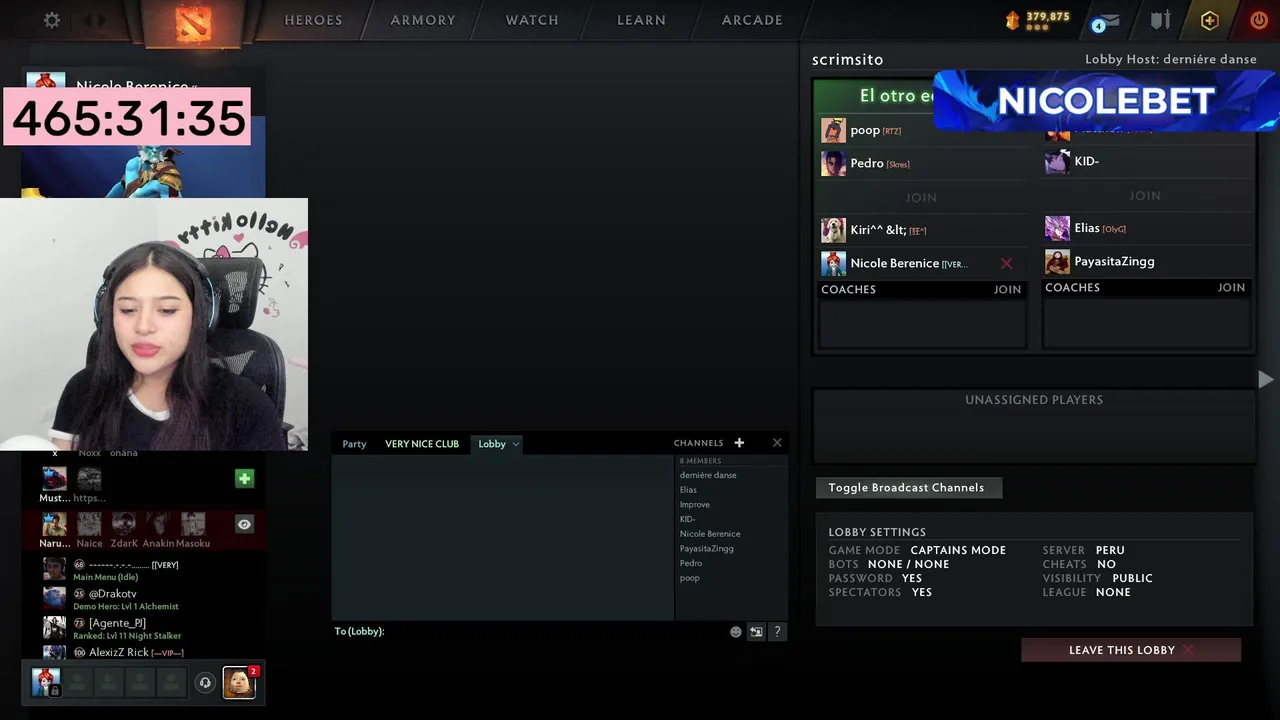Click poop's avatar in lobby team
The image size is (1280, 720).
coord(833,130)
